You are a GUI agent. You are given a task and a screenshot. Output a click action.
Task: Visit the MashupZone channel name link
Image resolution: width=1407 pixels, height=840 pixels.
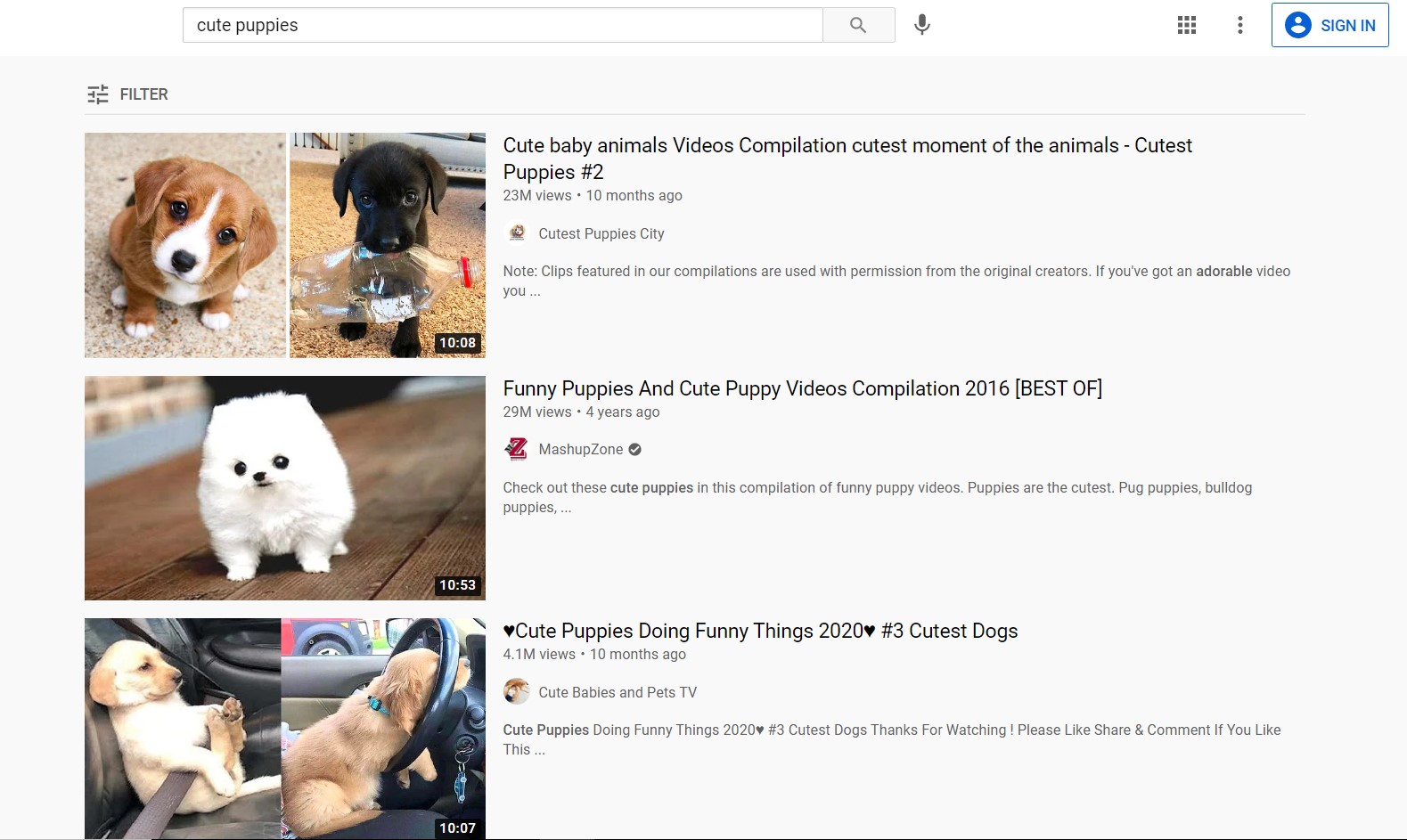[x=581, y=450]
